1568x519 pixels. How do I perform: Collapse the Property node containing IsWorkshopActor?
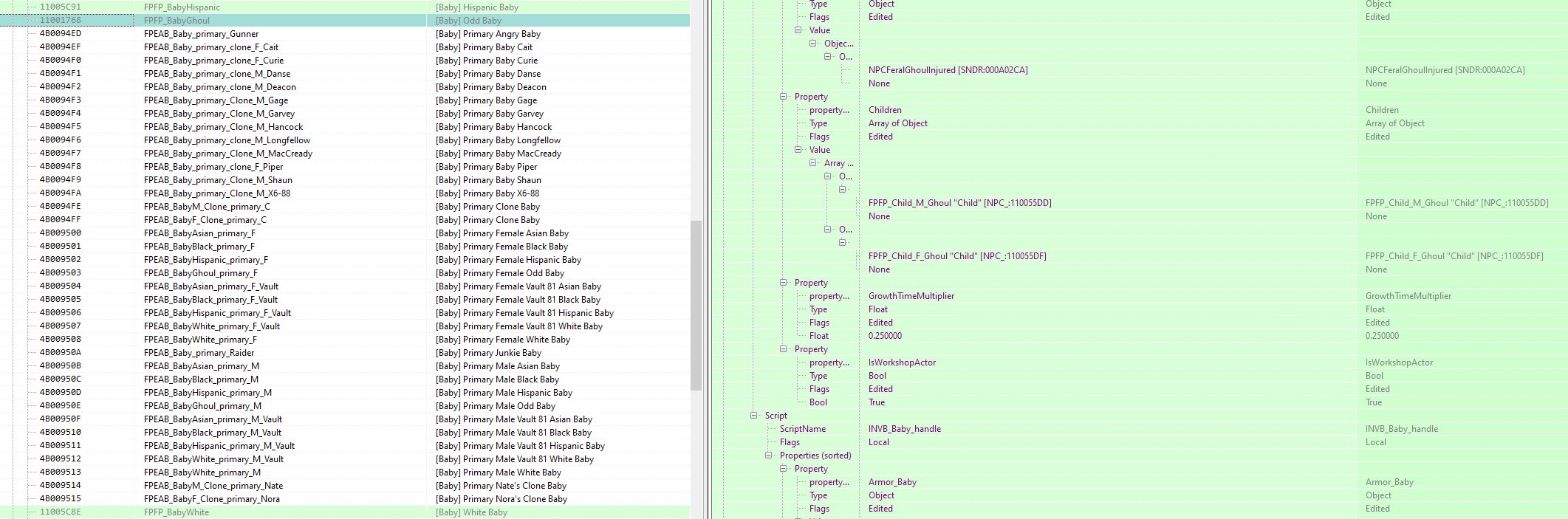coord(784,349)
